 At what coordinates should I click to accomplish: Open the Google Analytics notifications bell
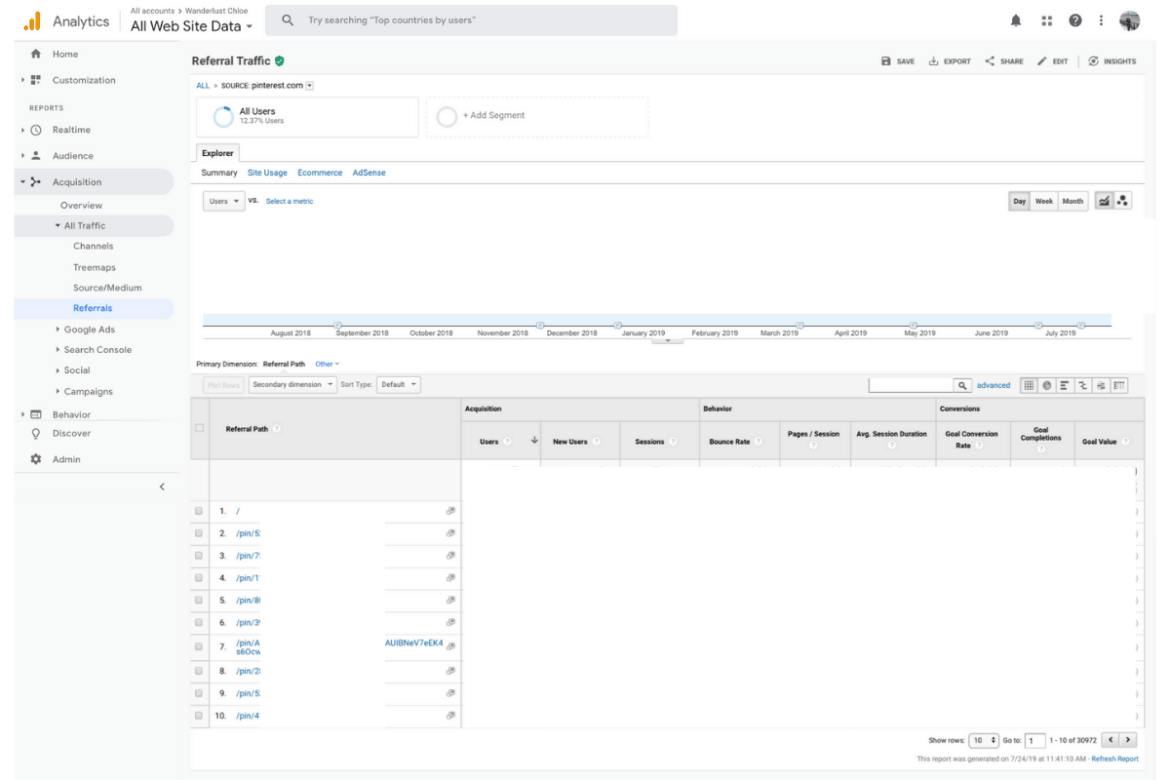[x=1016, y=19]
